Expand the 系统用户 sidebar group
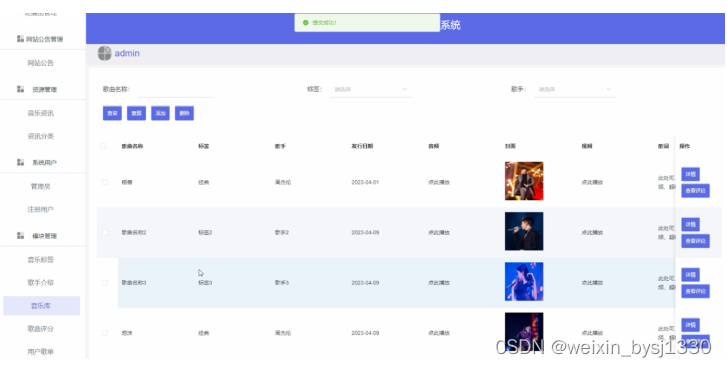The width and height of the screenshot is (727, 367). (x=43, y=162)
